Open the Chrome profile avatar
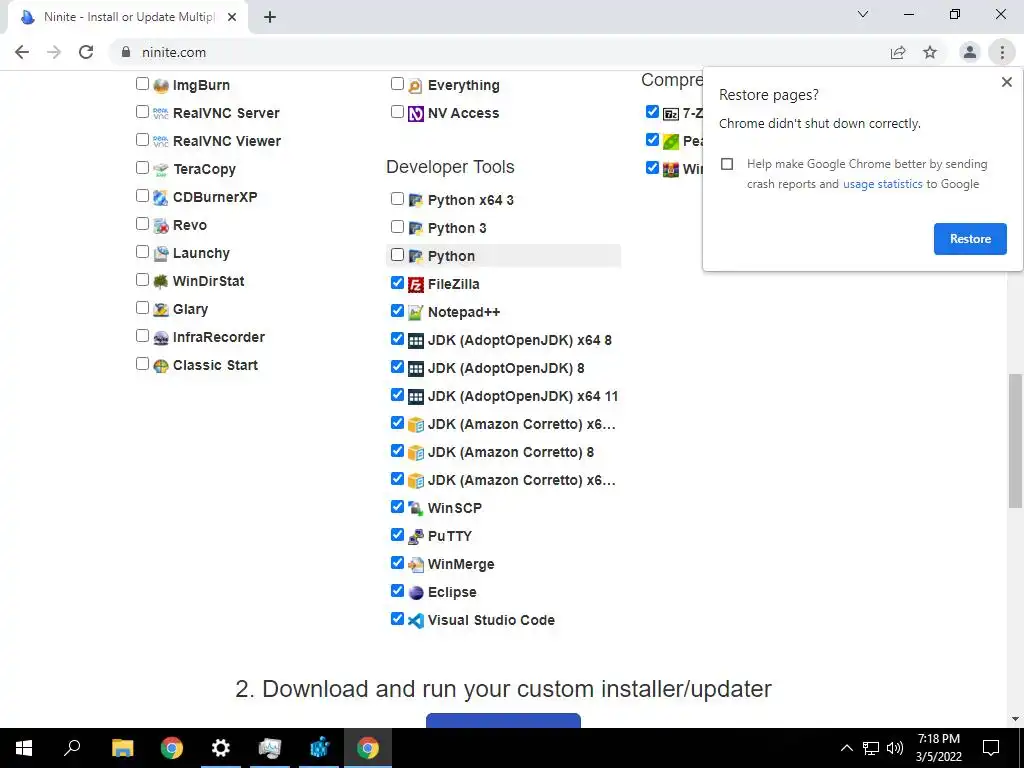The height and width of the screenshot is (768, 1024). tap(970, 52)
